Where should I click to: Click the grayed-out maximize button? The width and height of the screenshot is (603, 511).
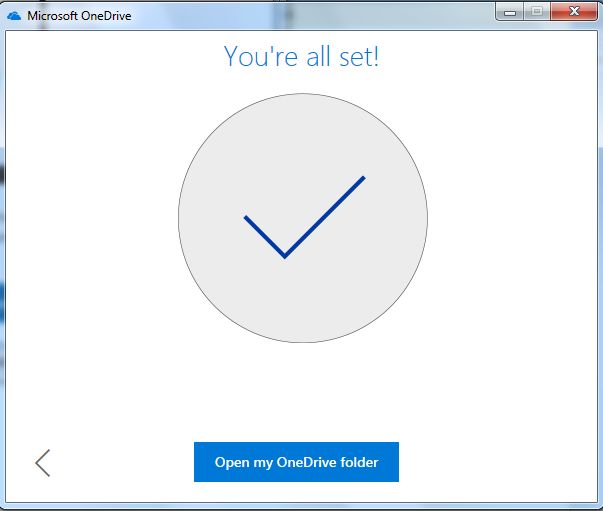(x=536, y=13)
